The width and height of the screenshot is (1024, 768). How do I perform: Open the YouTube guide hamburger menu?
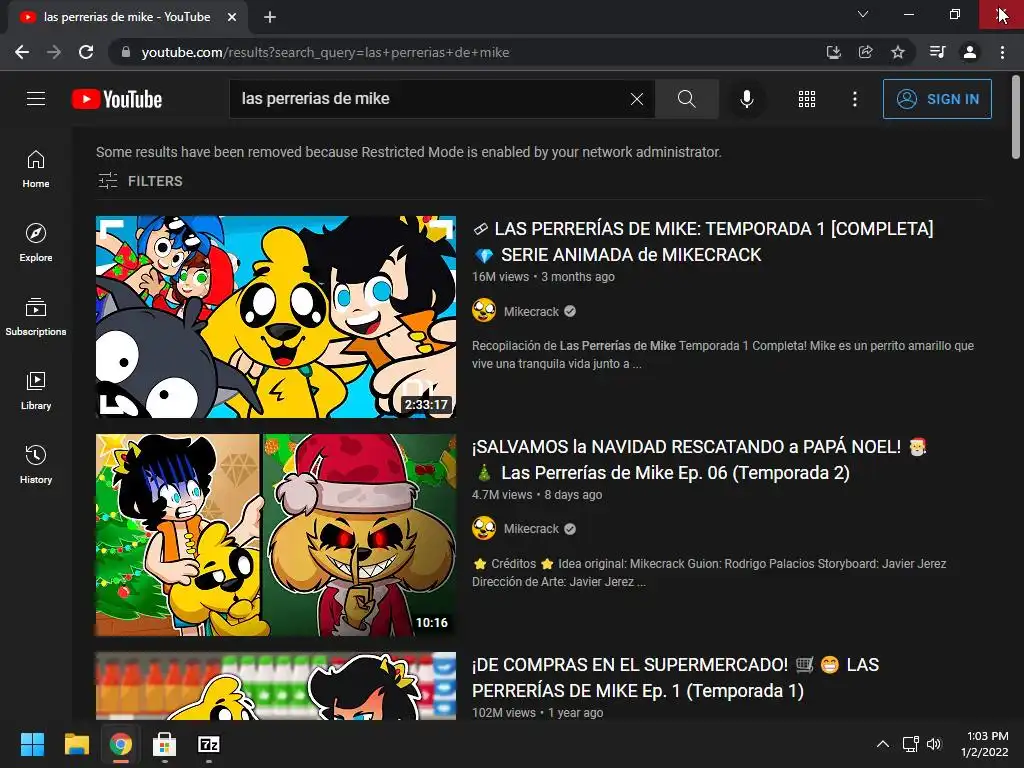click(36, 99)
